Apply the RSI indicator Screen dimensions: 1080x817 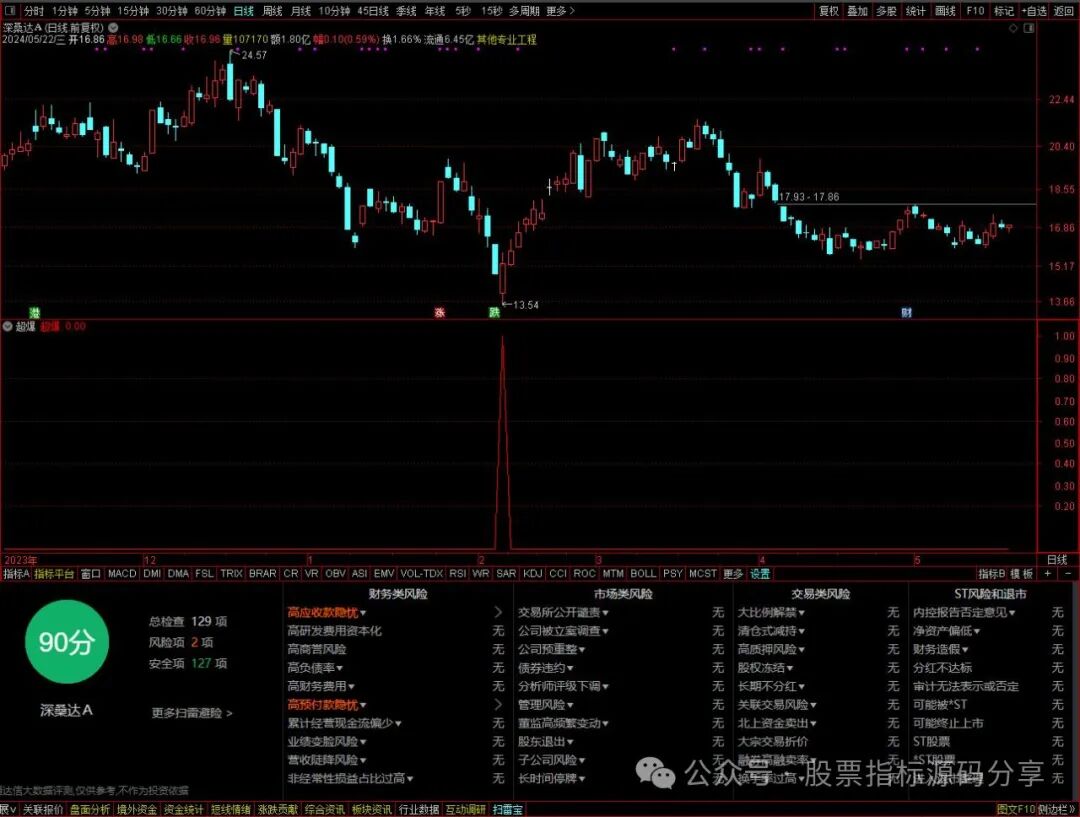click(457, 573)
